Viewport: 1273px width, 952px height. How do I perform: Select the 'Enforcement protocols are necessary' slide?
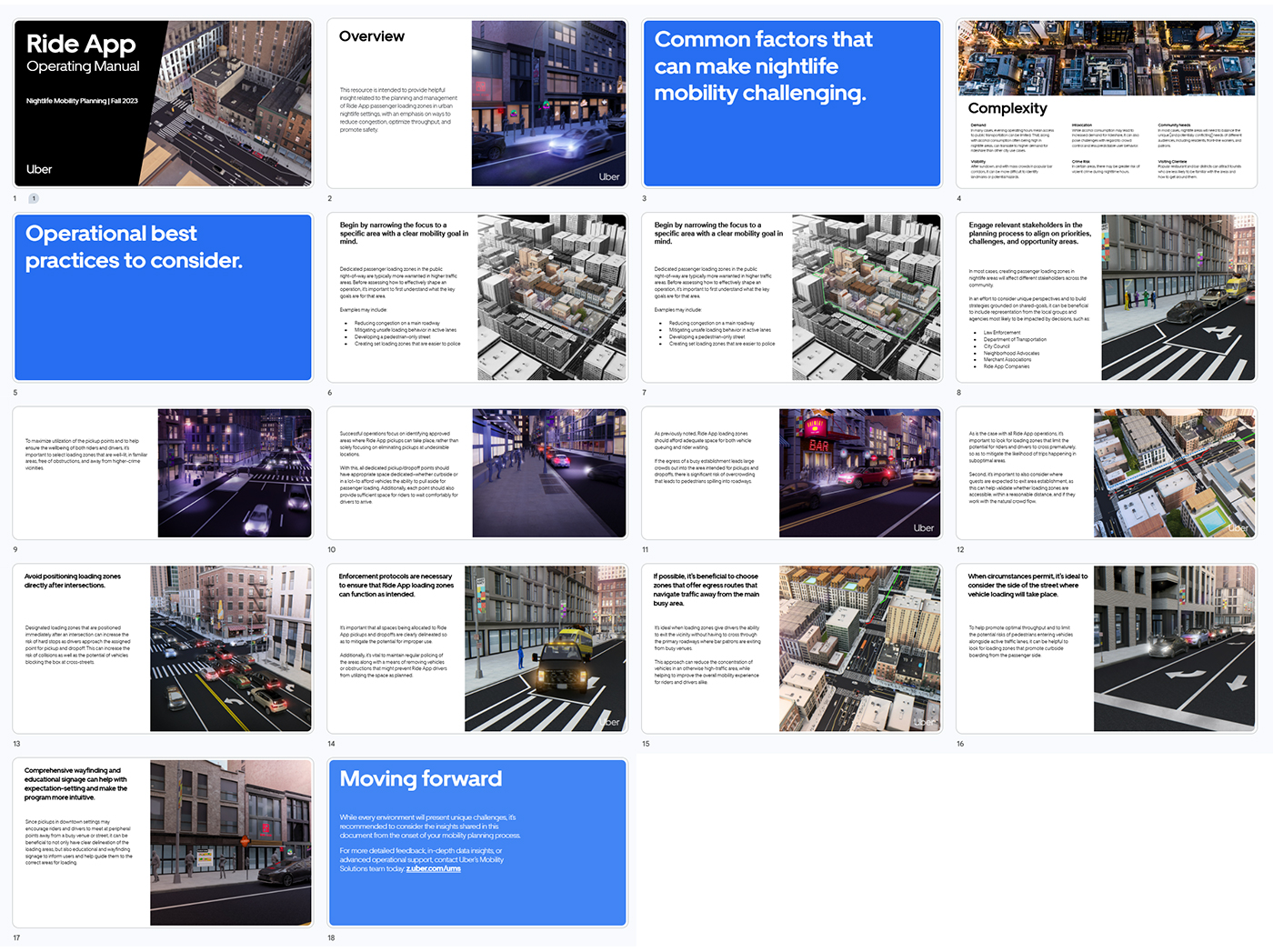[477, 648]
